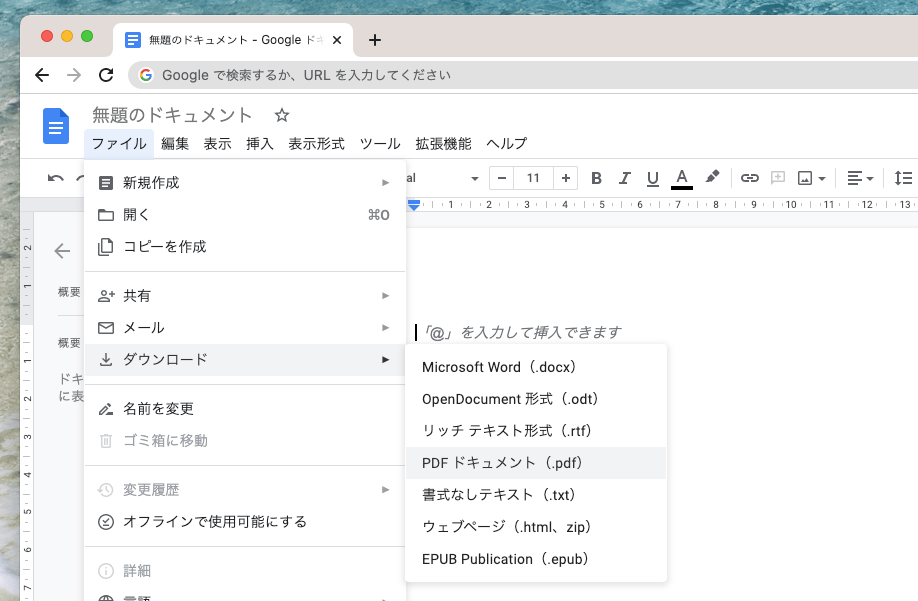The image size is (918, 601).
Task: Insert a link from the toolbar
Action: click(749, 178)
